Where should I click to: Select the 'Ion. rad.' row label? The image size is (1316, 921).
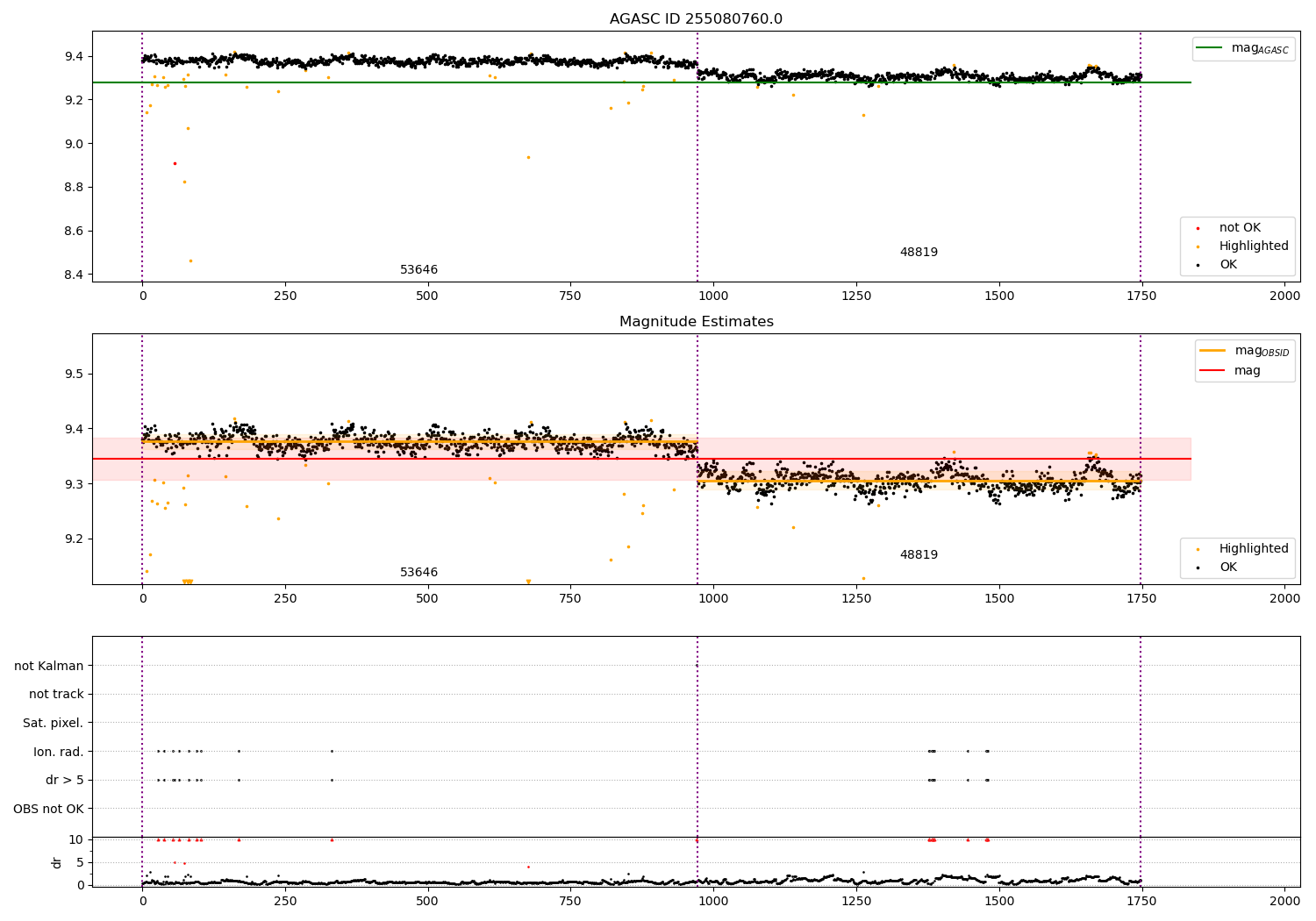point(59,753)
